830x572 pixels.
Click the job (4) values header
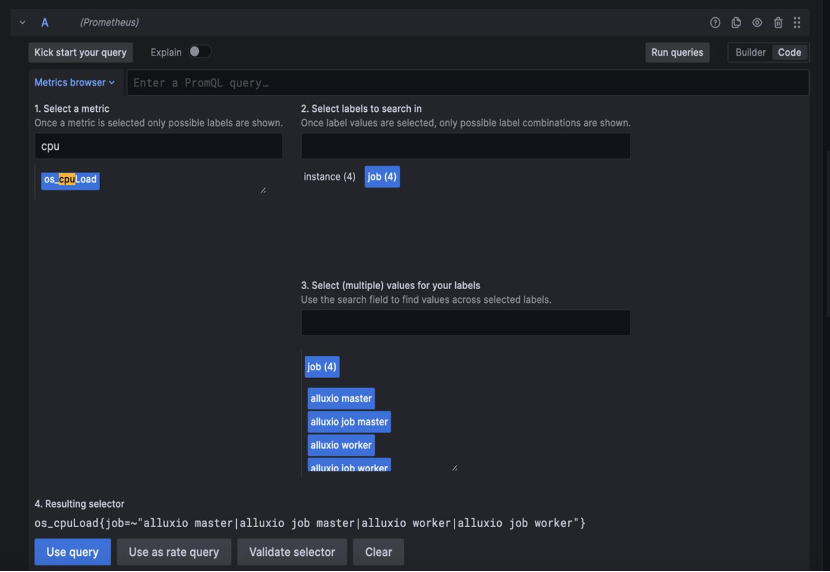pyautogui.click(x=322, y=367)
